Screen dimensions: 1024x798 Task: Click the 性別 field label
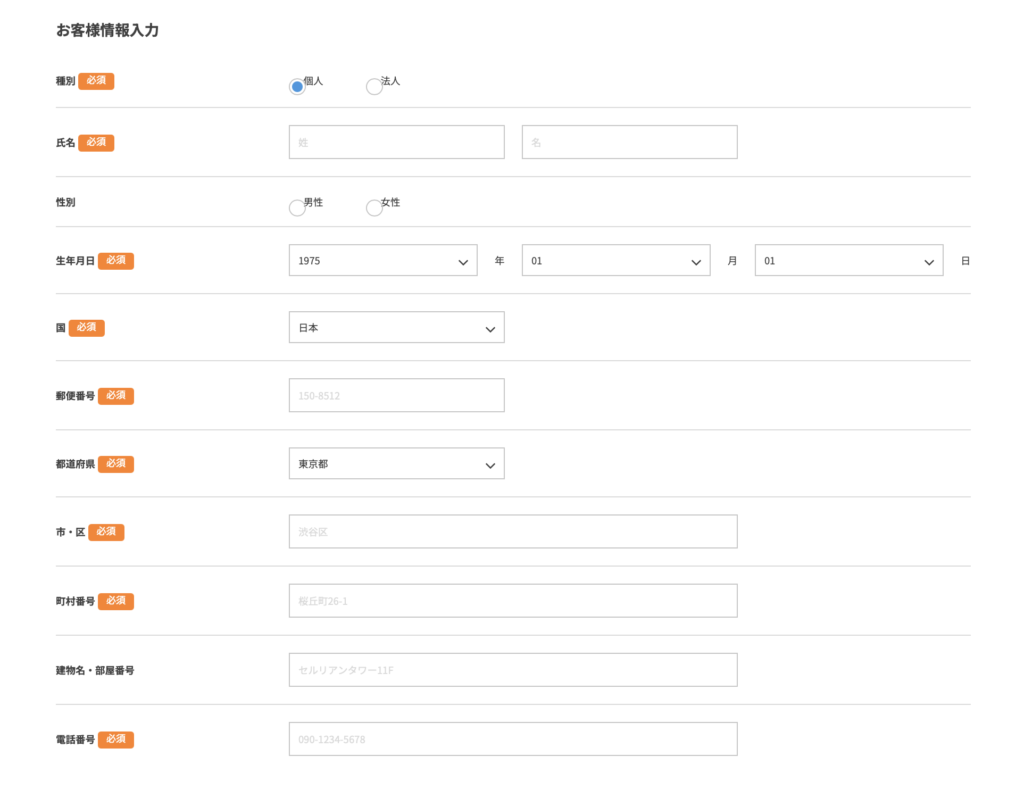pos(65,202)
